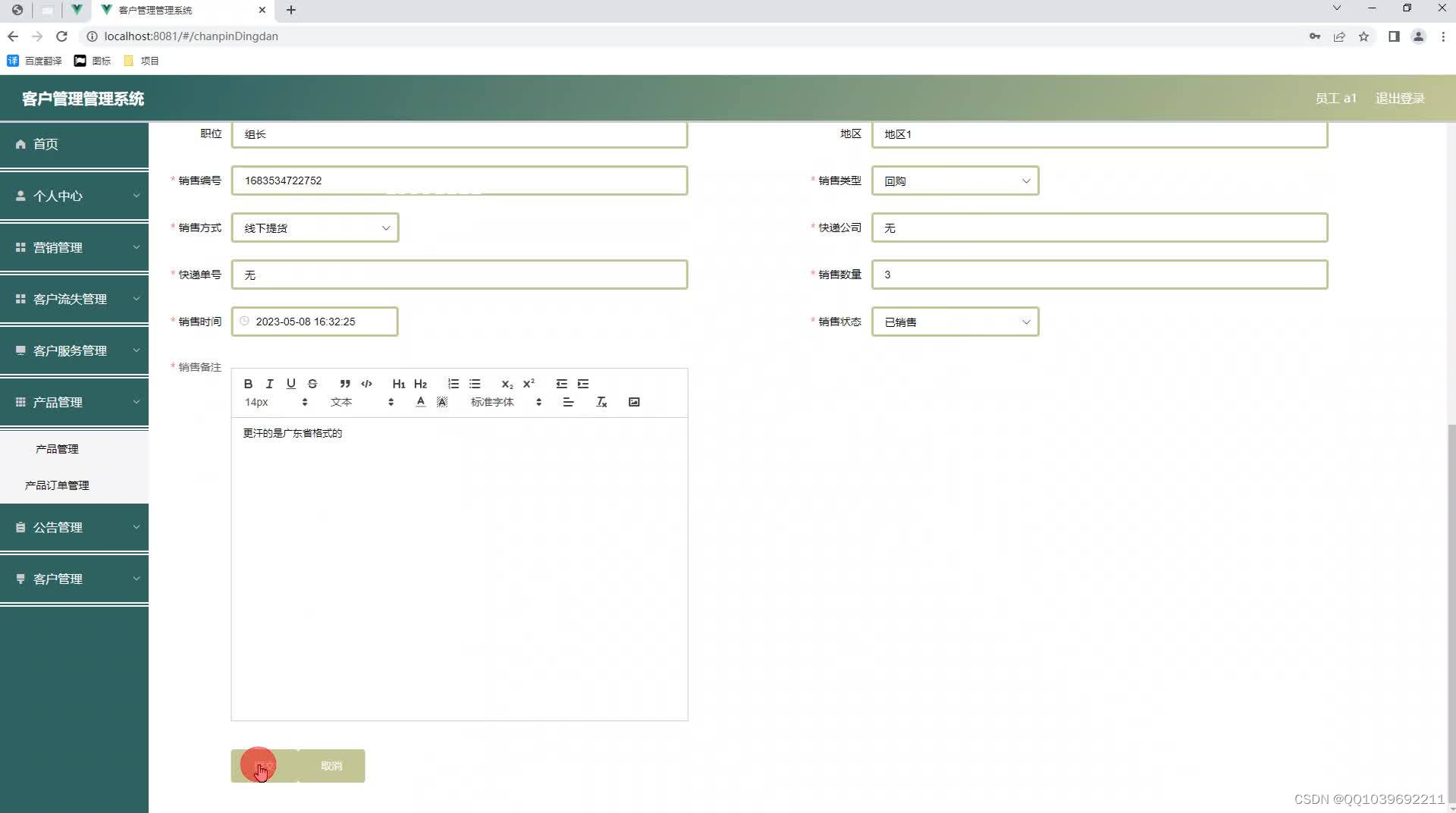The height and width of the screenshot is (813, 1456).
Task: Open the text background color picker
Action: [442, 402]
